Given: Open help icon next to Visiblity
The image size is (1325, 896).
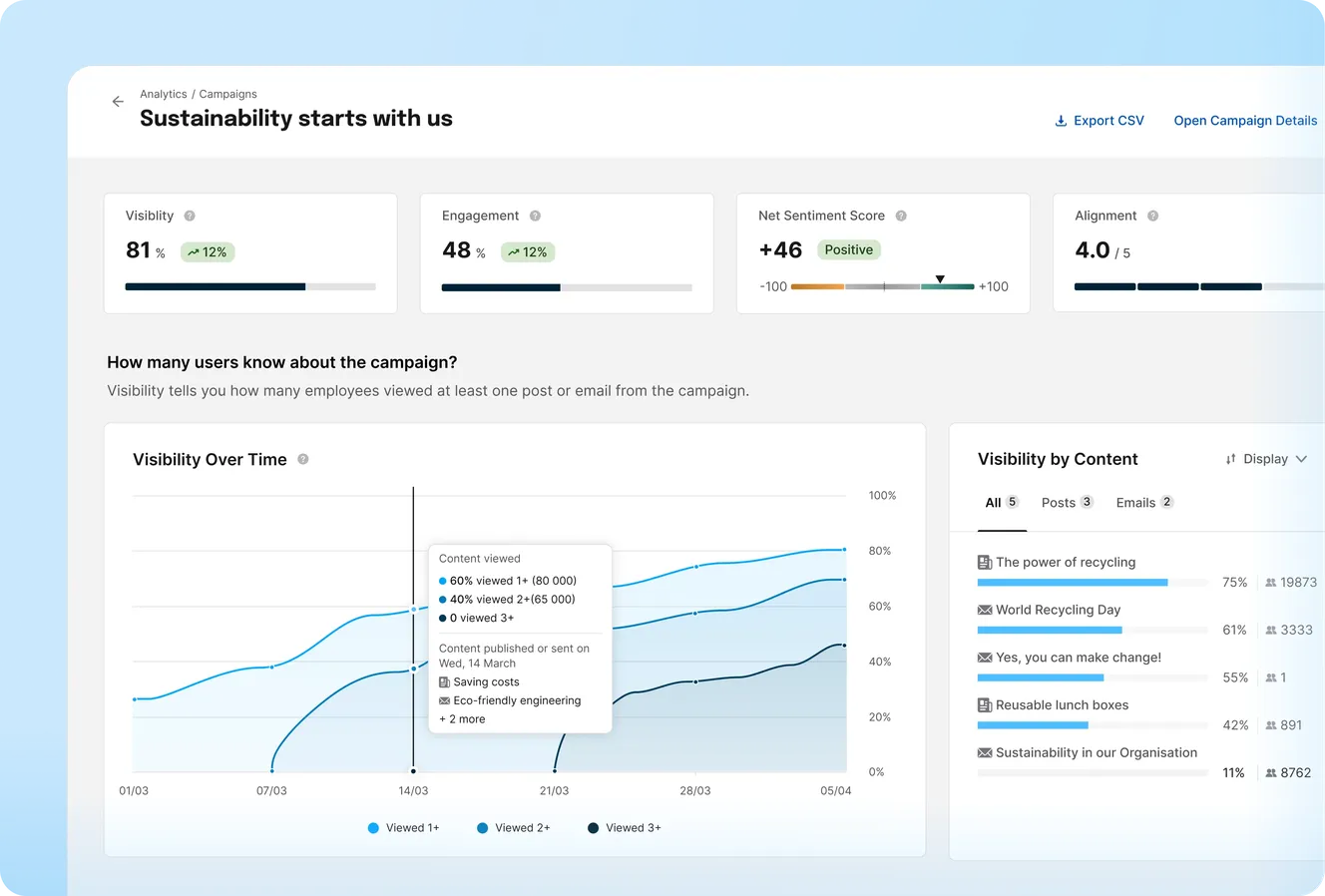Looking at the screenshot, I should [x=190, y=216].
